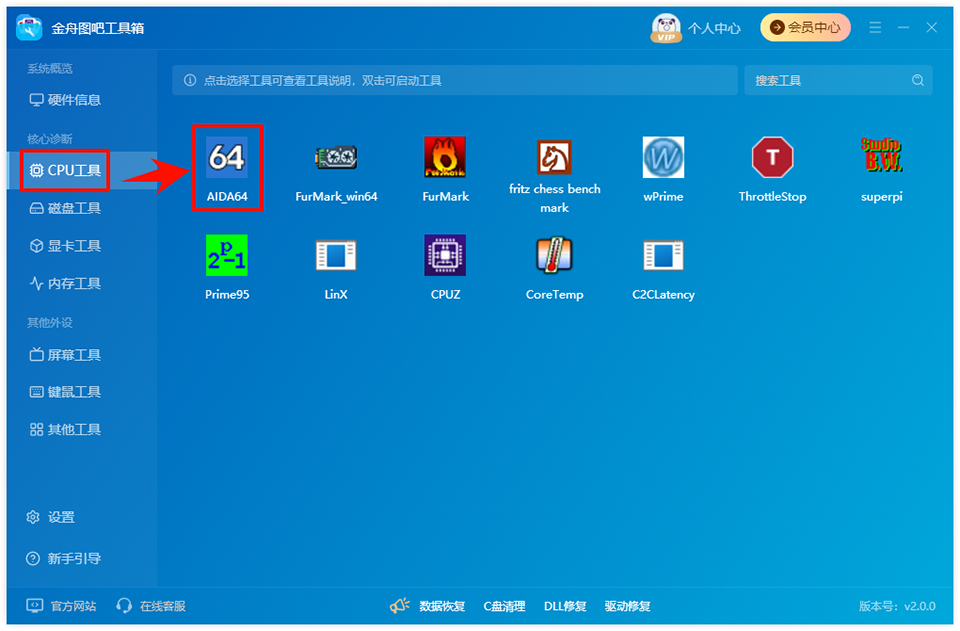Click the info icon in the hint bar
960x631 pixels.
click(190, 80)
